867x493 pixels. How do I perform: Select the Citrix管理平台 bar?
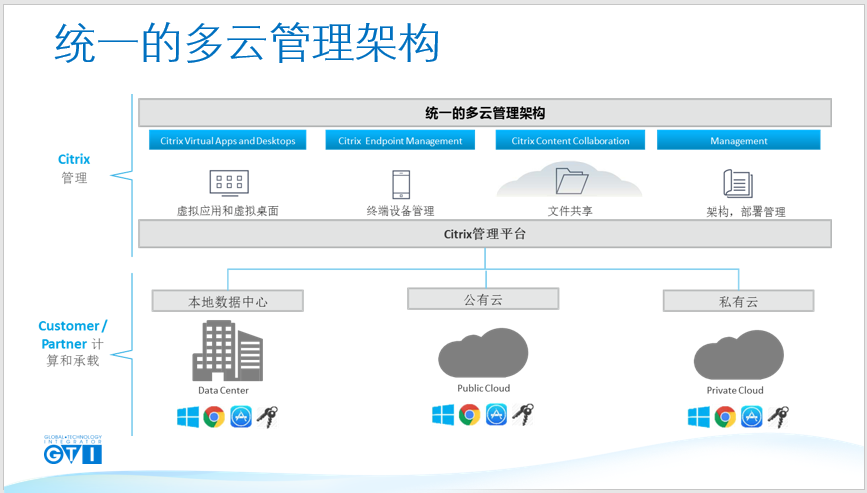pyautogui.click(x=485, y=234)
